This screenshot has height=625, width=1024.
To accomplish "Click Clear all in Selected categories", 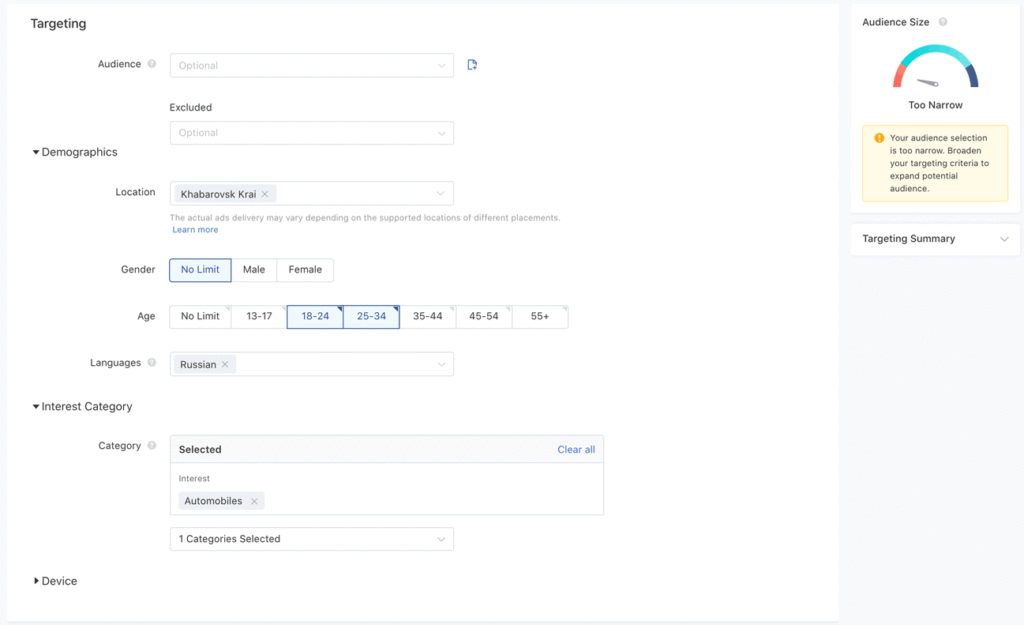I will pos(576,450).
